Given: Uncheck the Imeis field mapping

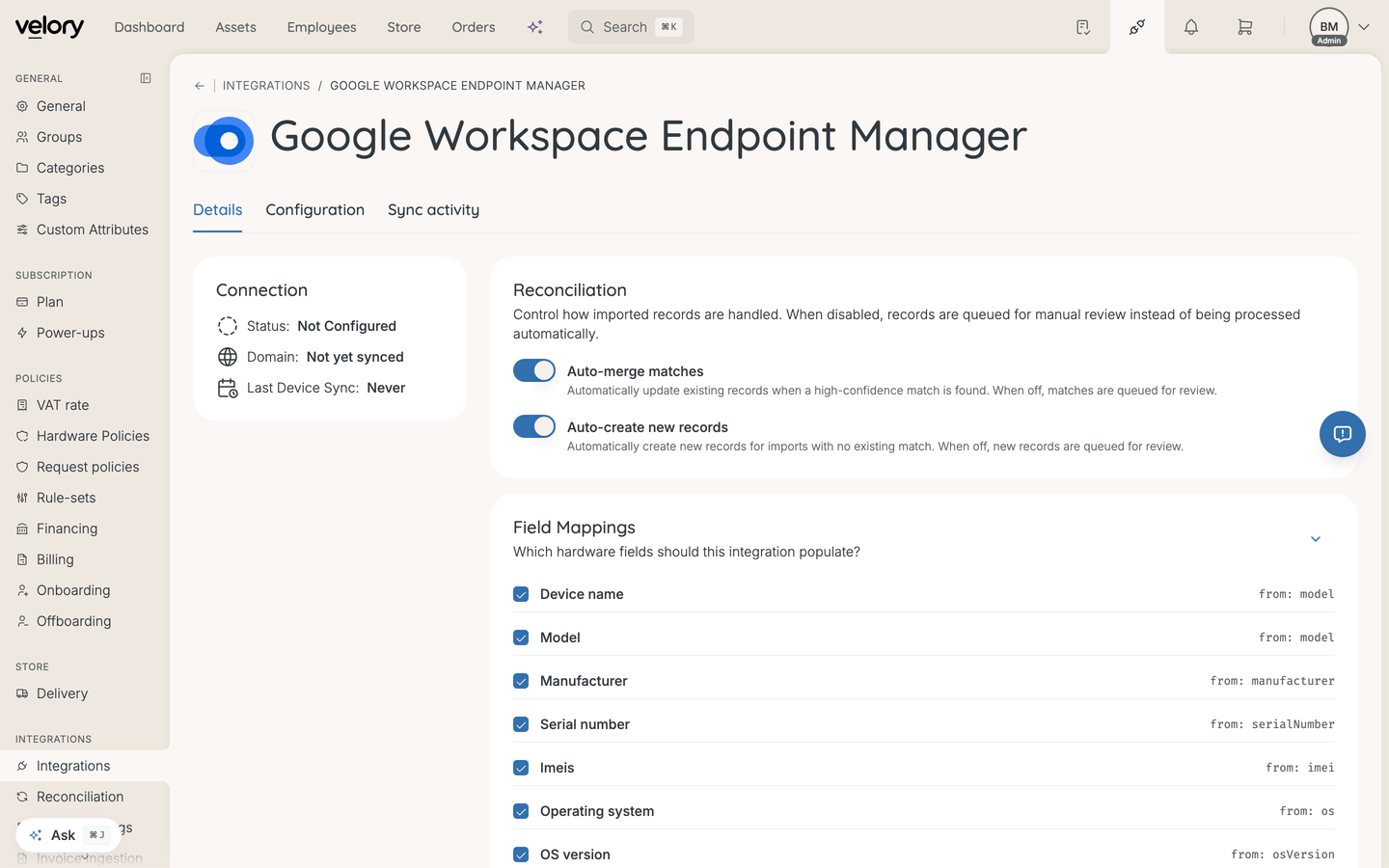Looking at the screenshot, I should point(521,768).
